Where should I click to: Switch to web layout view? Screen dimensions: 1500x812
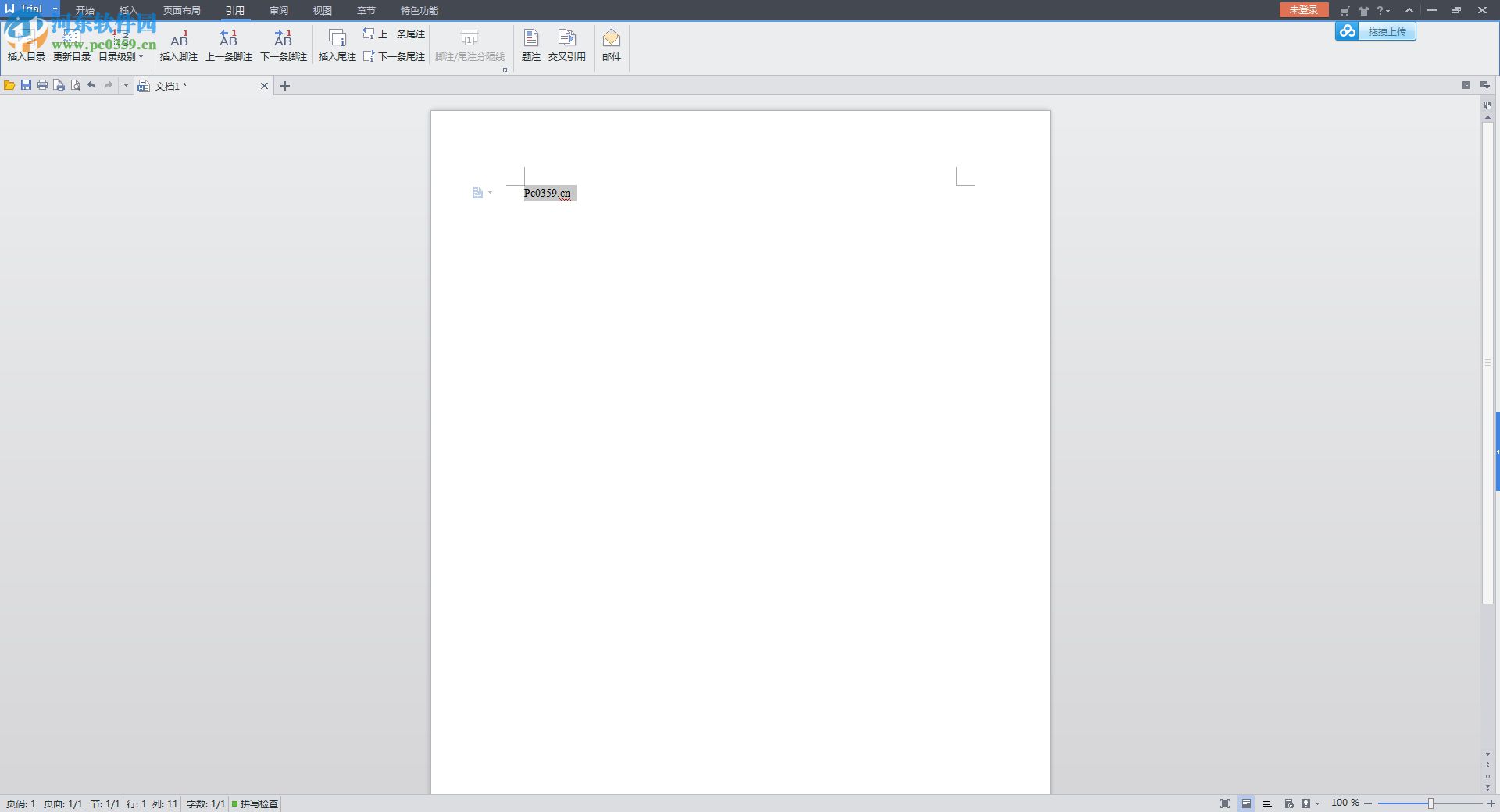point(1288,803)
